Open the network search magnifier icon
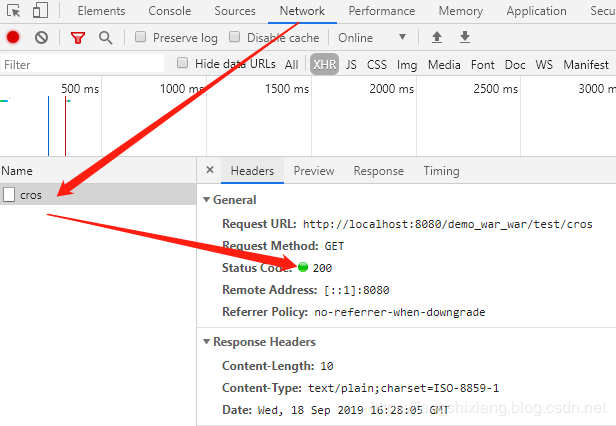616x426 pixels. point(105,38)
